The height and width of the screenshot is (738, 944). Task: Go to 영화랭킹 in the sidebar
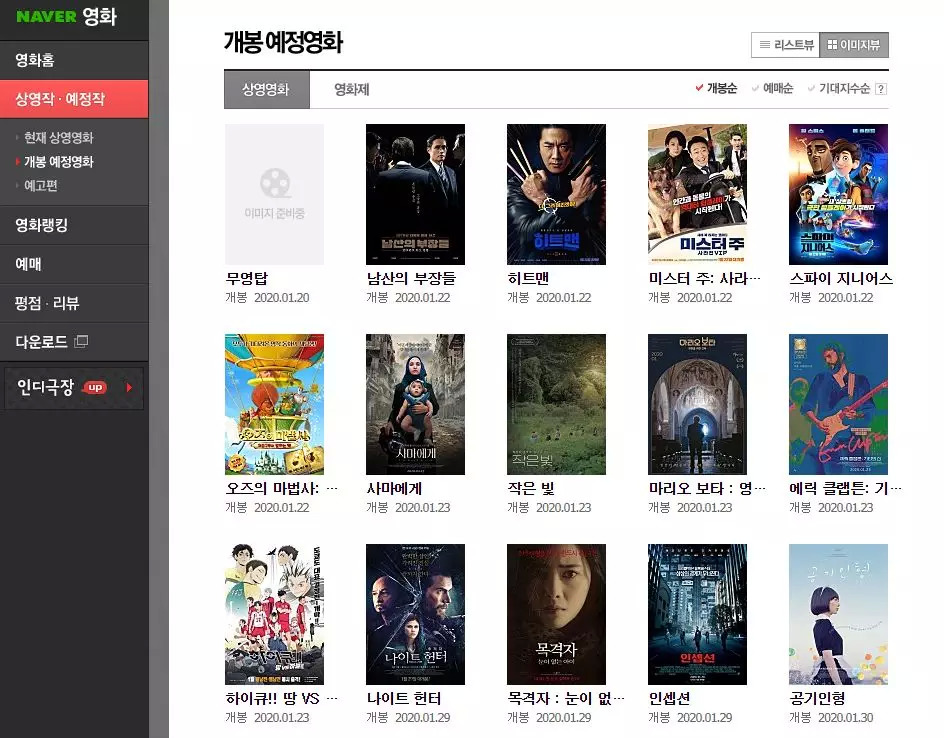tap(74, 225)
